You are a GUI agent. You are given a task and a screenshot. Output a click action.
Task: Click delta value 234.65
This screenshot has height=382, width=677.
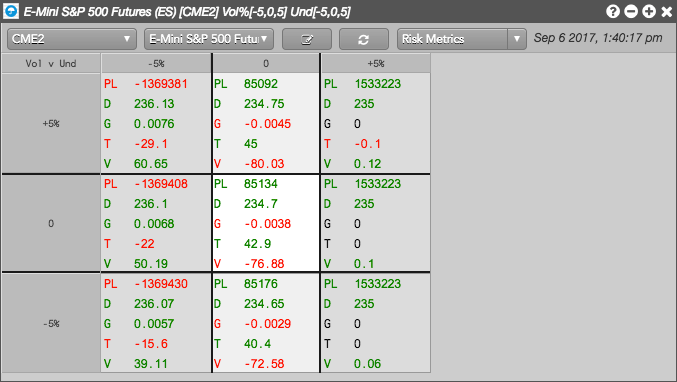[264, 303]
